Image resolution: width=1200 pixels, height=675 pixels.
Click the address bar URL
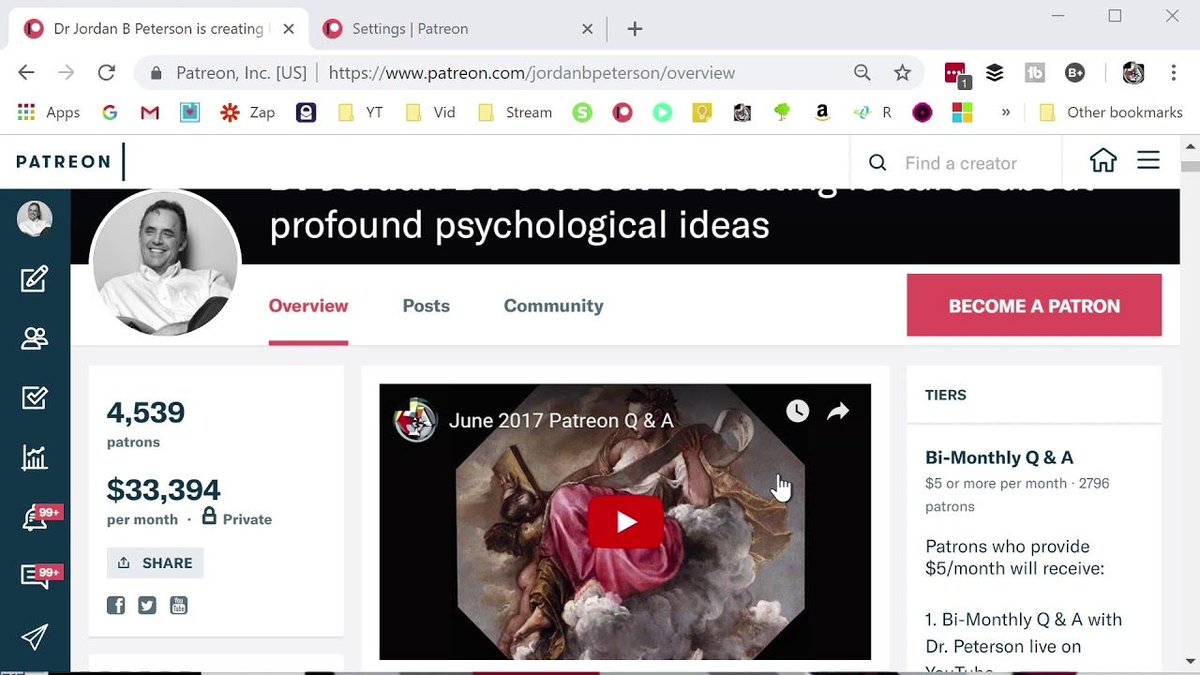[x=531, y=73]
